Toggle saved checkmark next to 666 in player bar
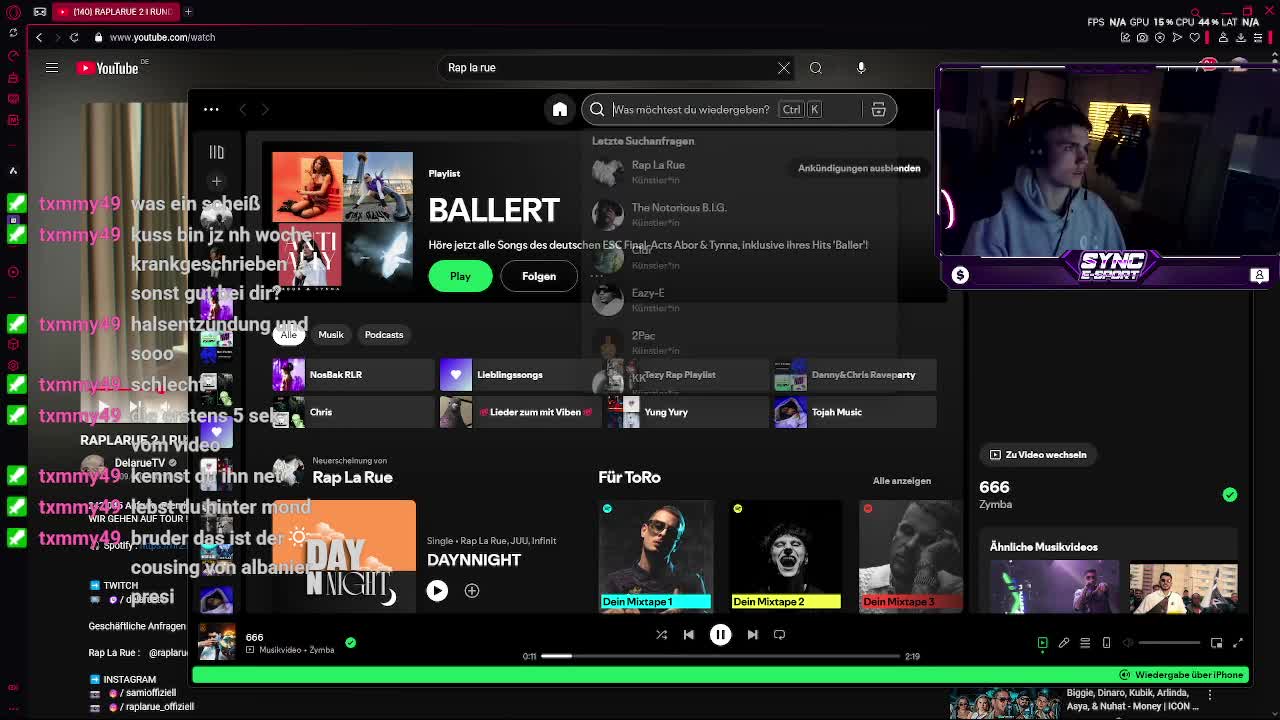The width and height of the screenshot is (1280, 720). (350, 643)
